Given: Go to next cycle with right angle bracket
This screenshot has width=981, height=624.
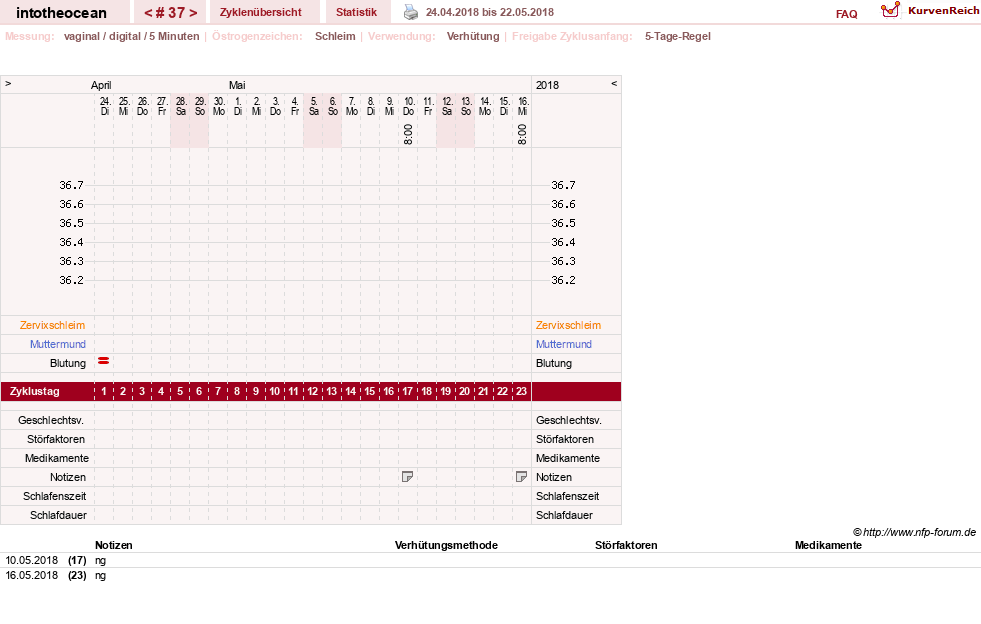Looking at the screenshot, I should 193,13.
